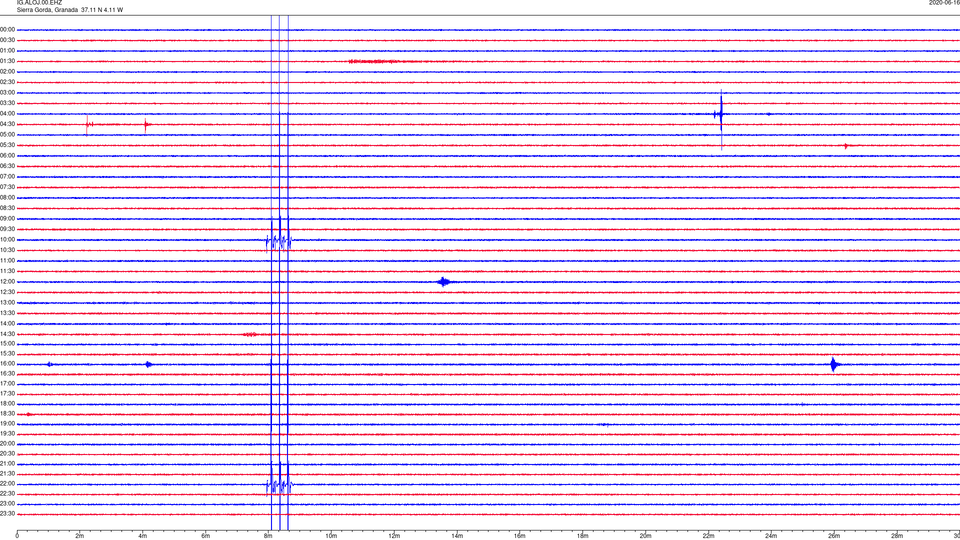Select the 11:30 time label
This screenshot has width=960, height=540.
(x=8, y=271)
